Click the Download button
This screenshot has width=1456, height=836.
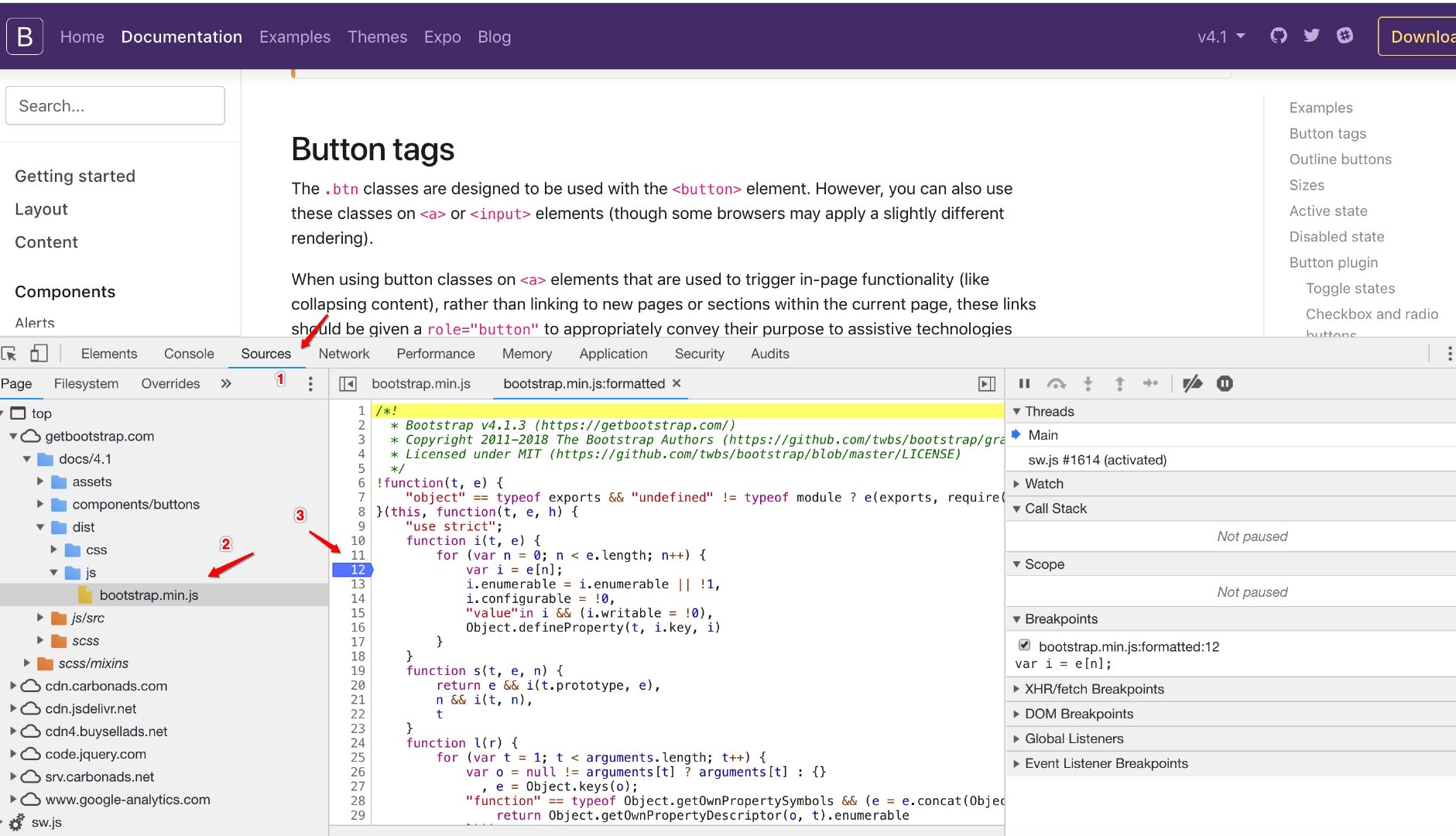(1418, 36)
